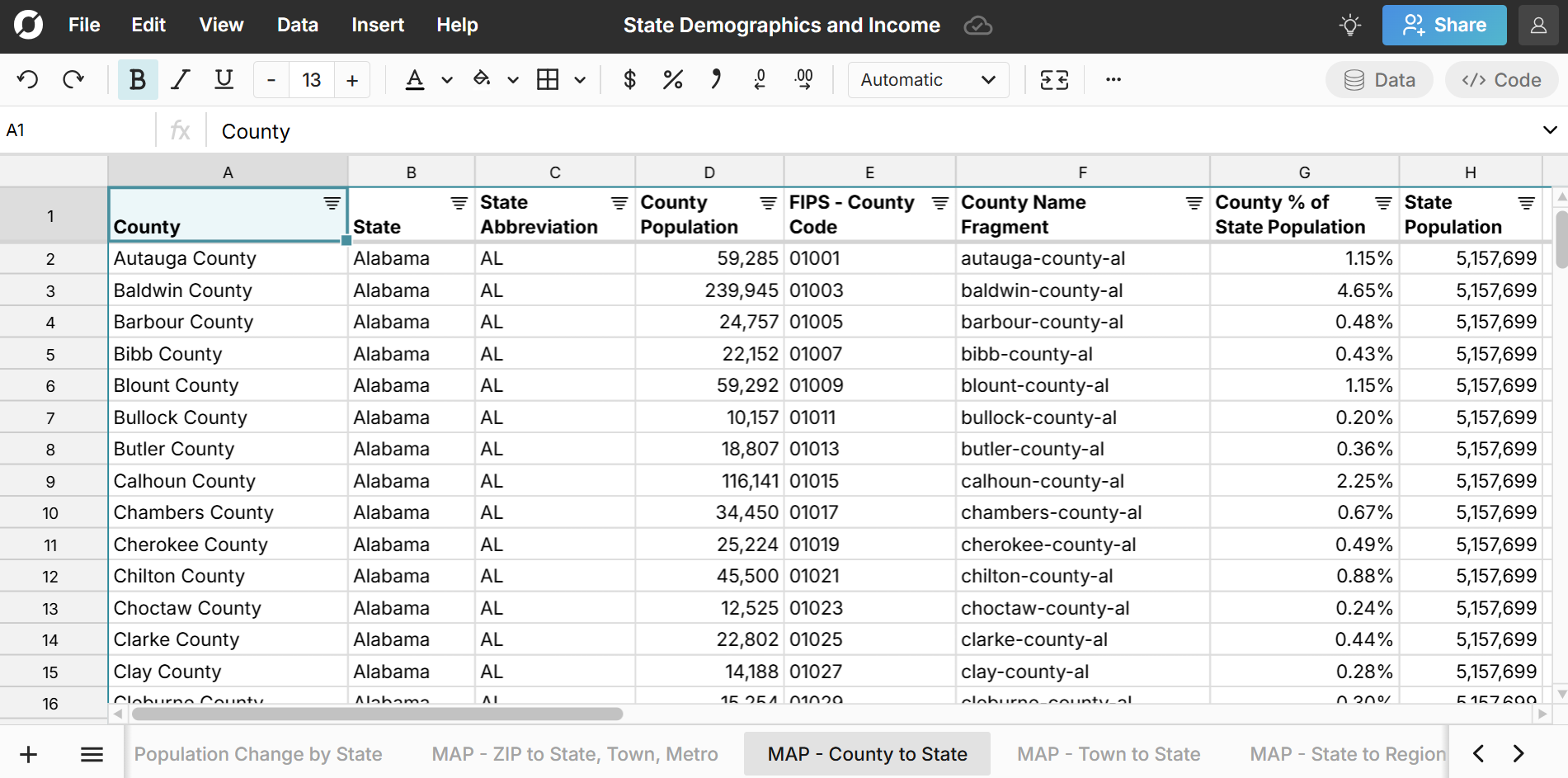This screenshot has width=1568, height=778.
Task: Open the fill color picker
Action: pos(482,80)
